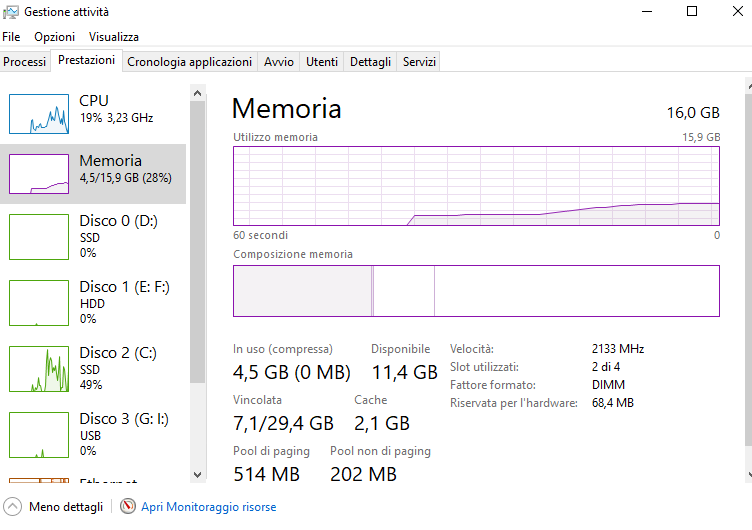752x530 pixels.
Task: Maximize the Gestione attività window
Action: [692, 11]
